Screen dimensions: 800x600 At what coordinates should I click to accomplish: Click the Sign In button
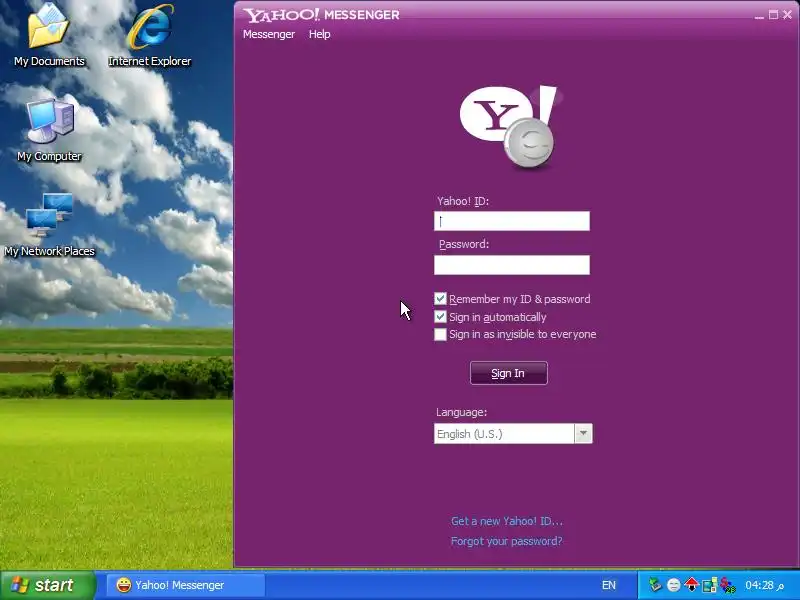509,373
